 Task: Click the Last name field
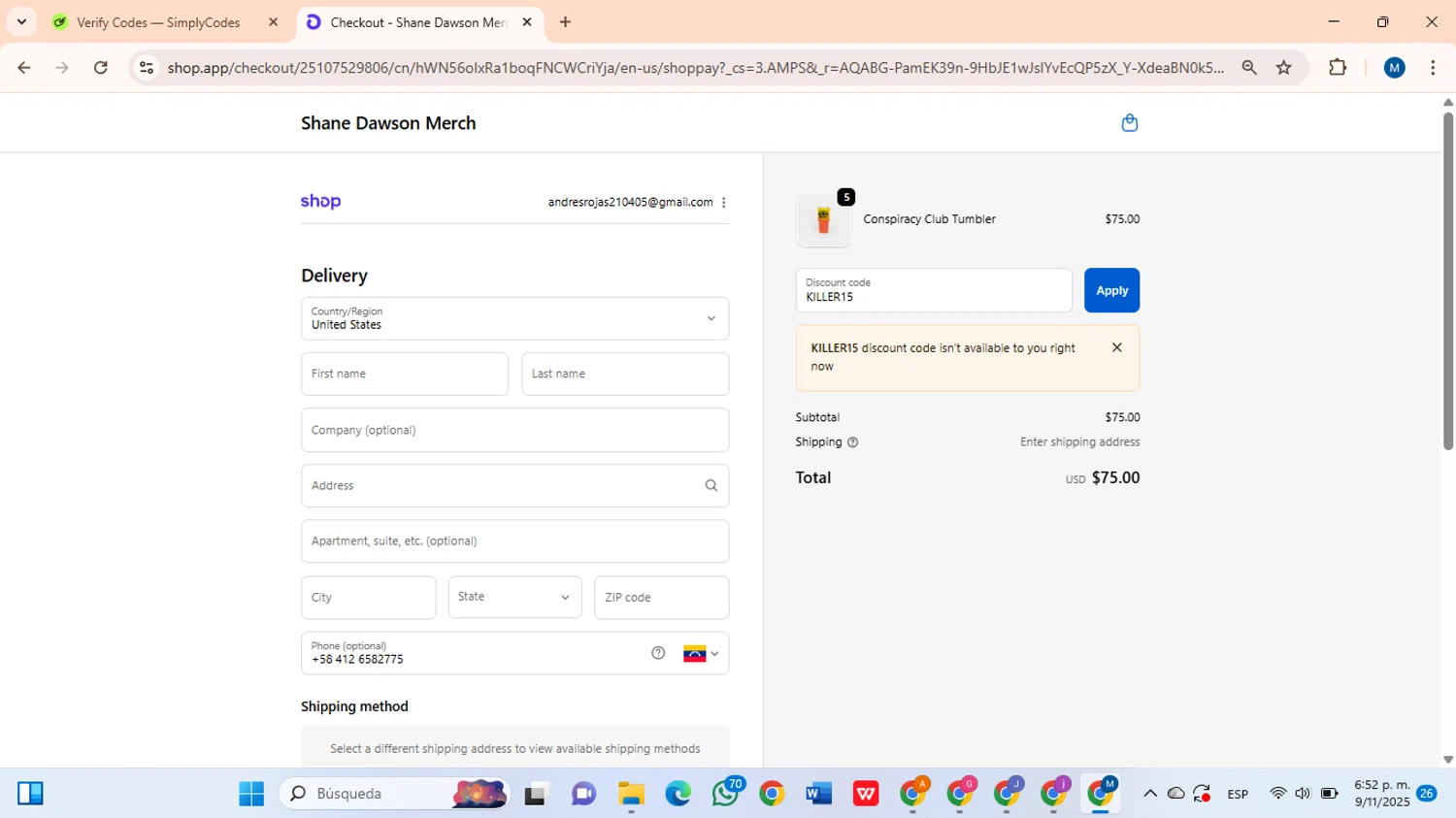coord(625,374)
